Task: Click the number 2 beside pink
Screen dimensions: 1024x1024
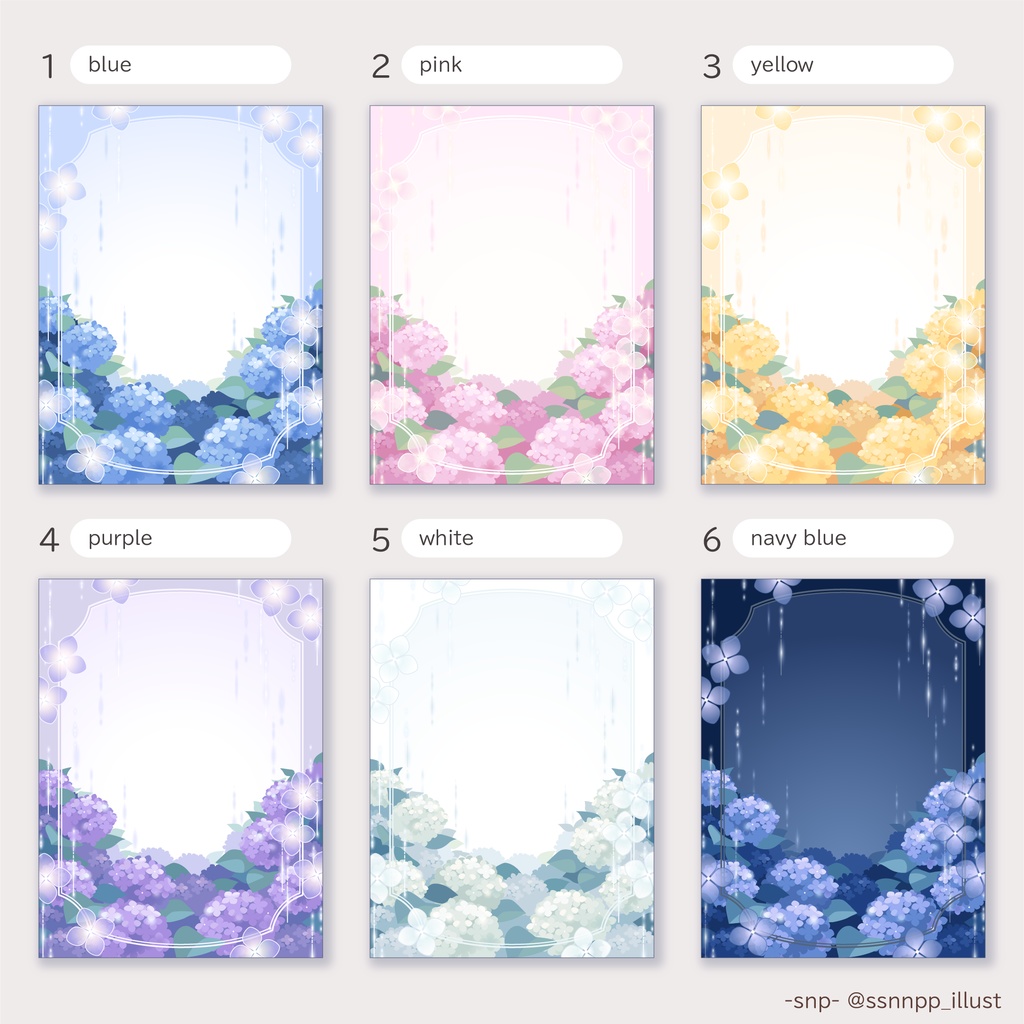Action: point(381,66)
